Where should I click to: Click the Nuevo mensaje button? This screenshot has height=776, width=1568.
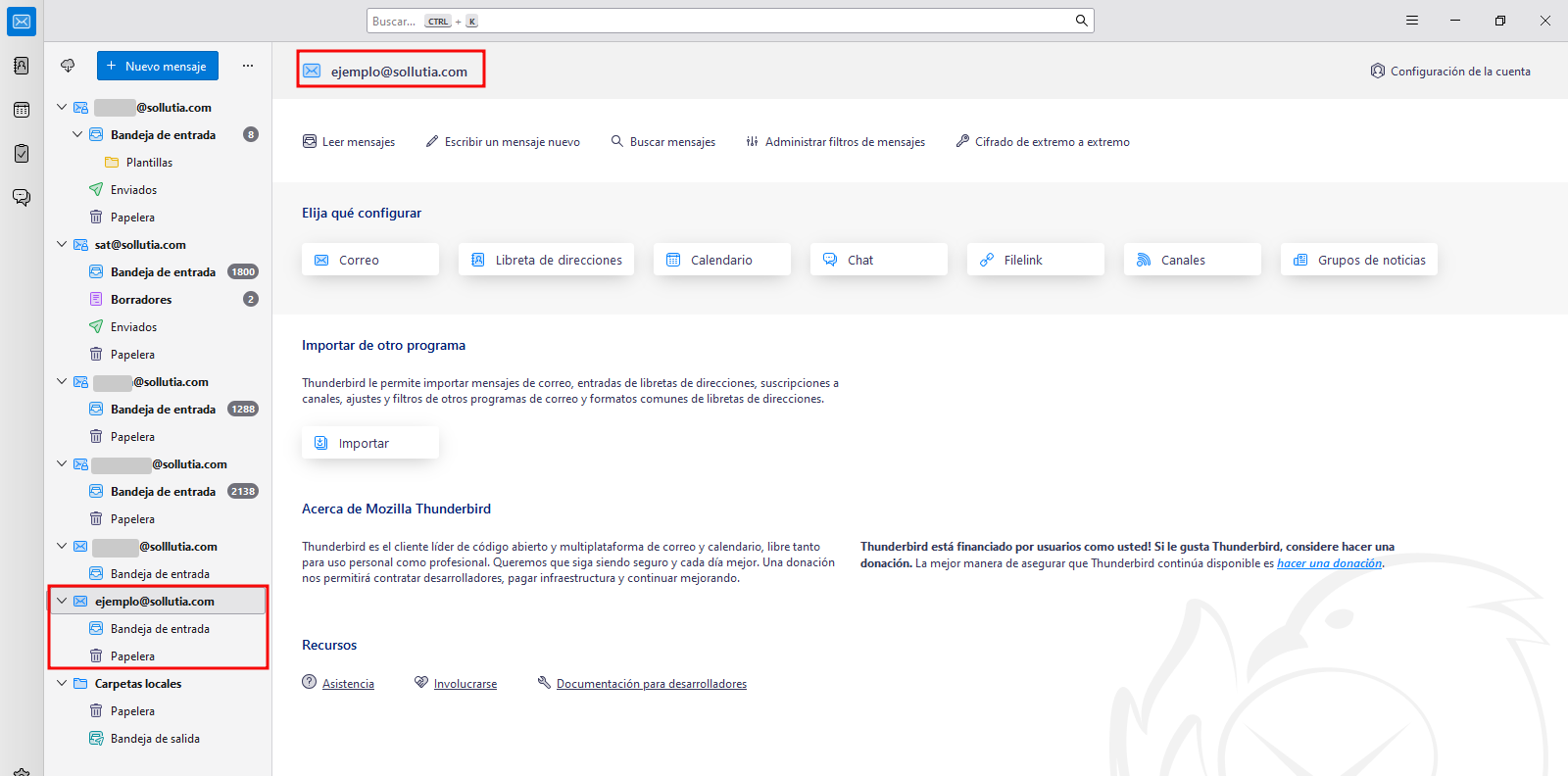pyautogui.click(x=158, y=66)
